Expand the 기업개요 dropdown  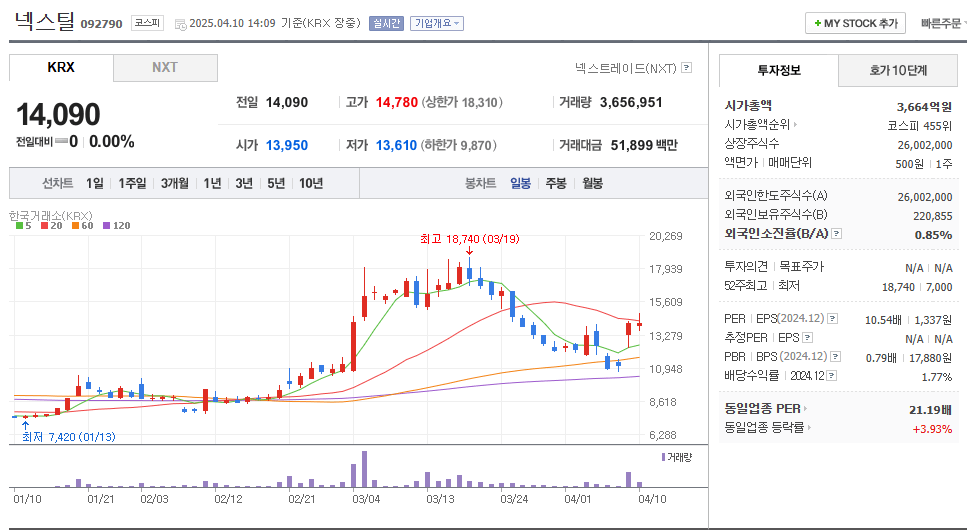437,23
